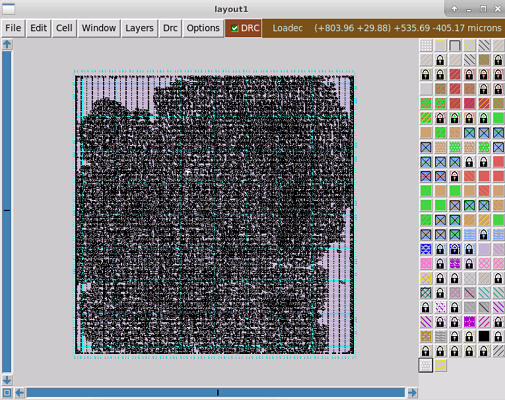505x400 pixels.
Task: Click inside the chip layout canvas
Action: click(215, 214)
